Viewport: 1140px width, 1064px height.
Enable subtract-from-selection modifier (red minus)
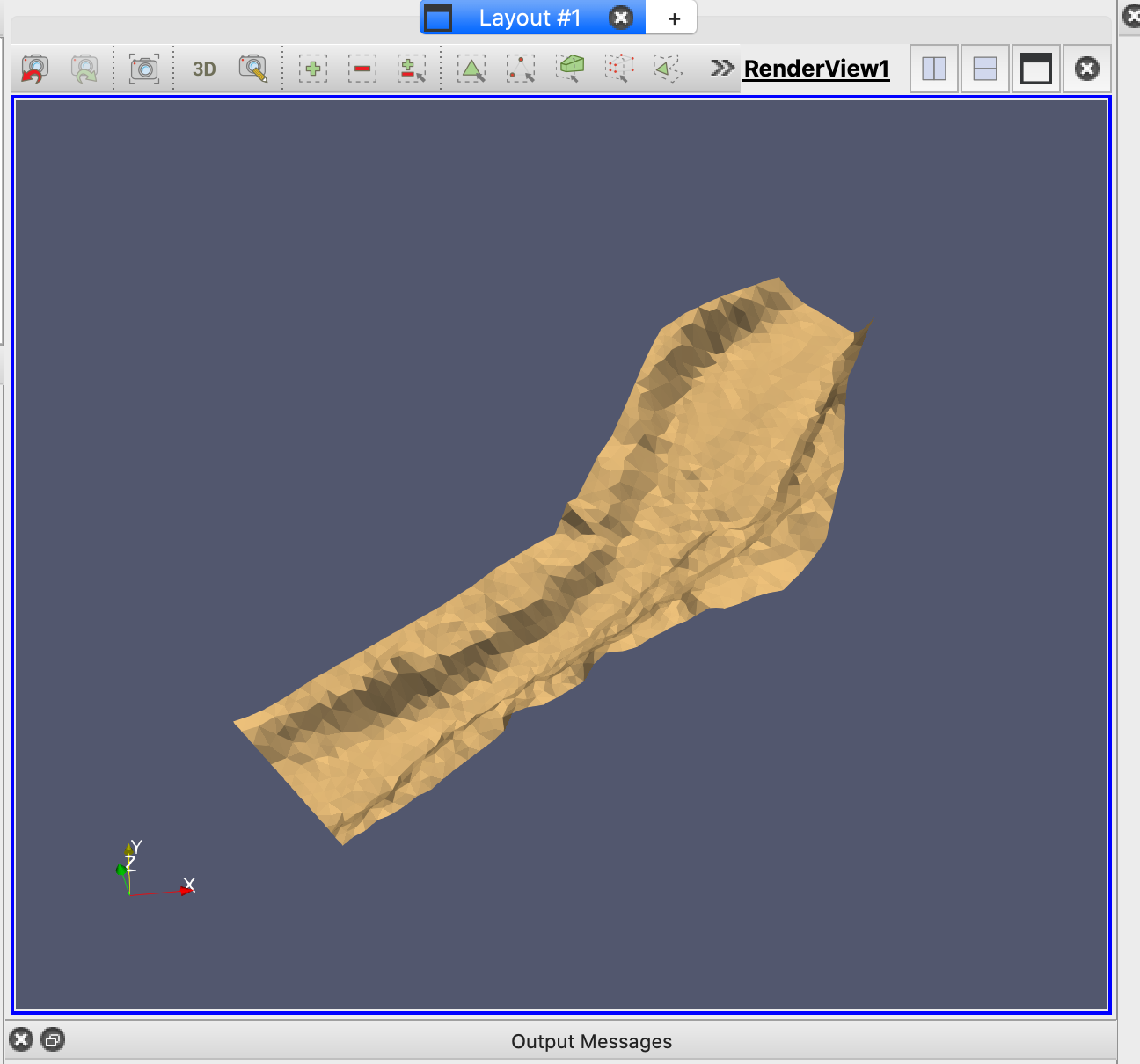coord(362,69)
